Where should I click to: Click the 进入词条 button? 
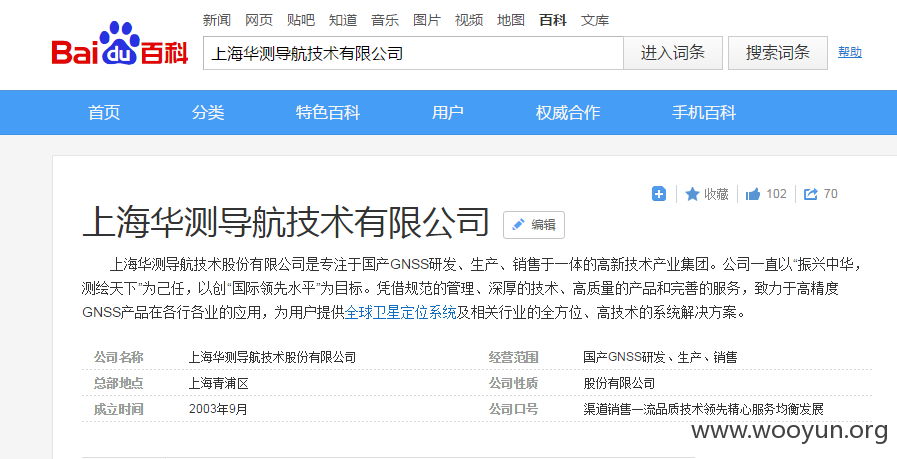point(673,53)
